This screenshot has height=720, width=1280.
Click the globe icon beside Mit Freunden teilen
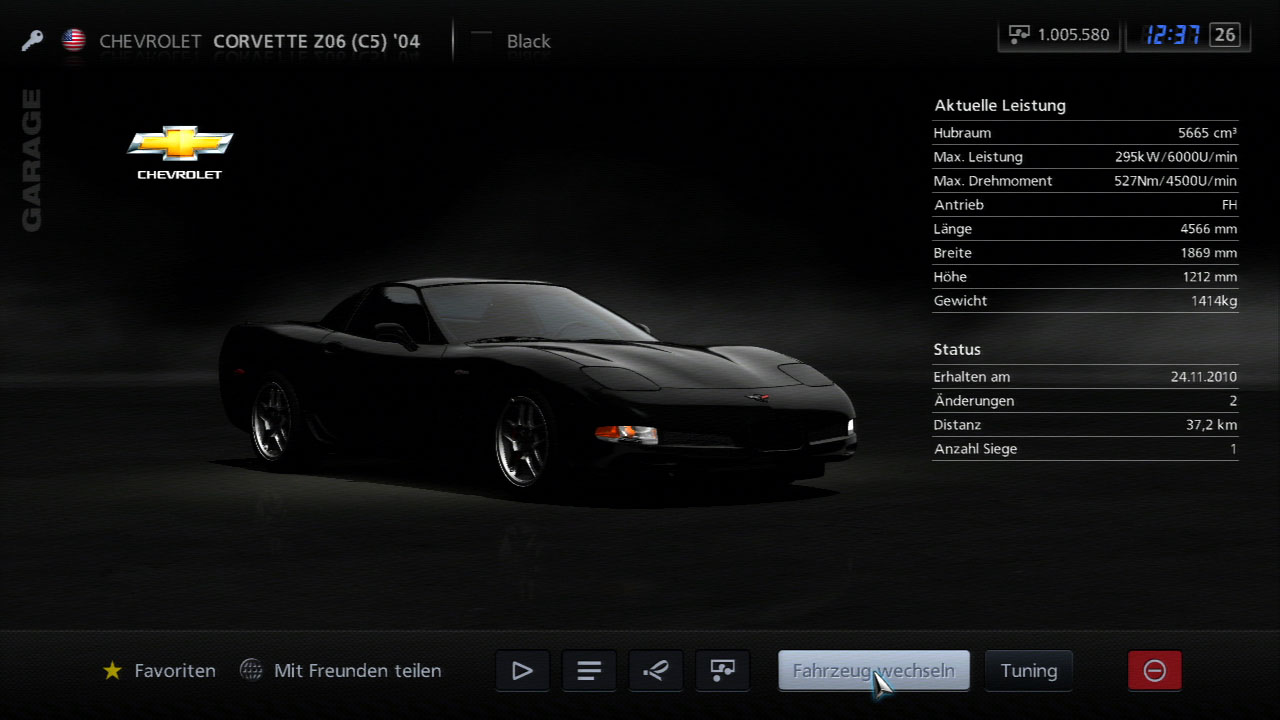251,671
